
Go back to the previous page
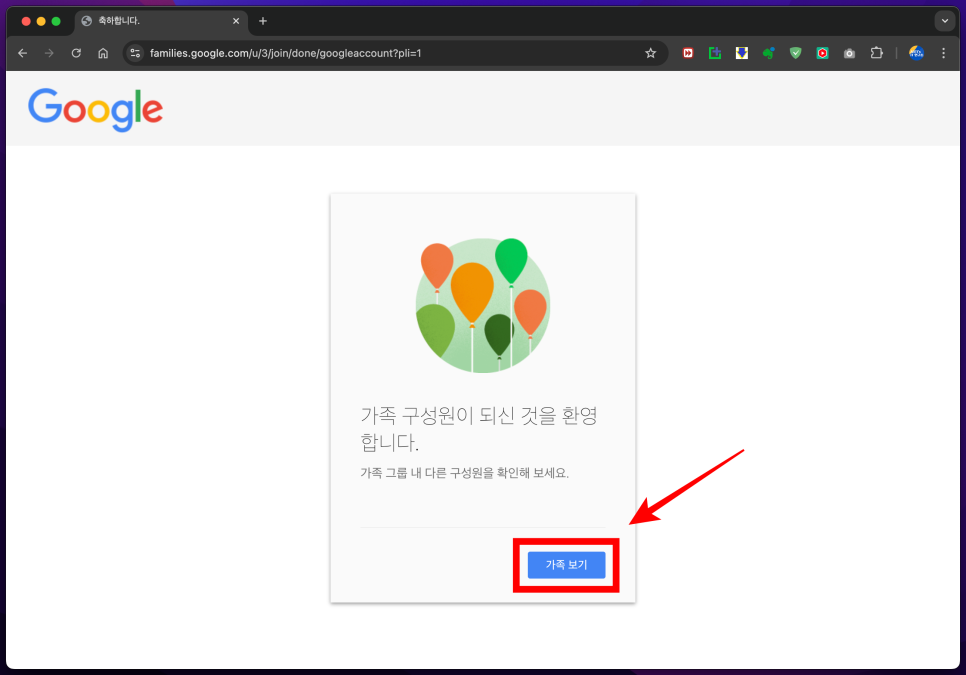point(23,54)
